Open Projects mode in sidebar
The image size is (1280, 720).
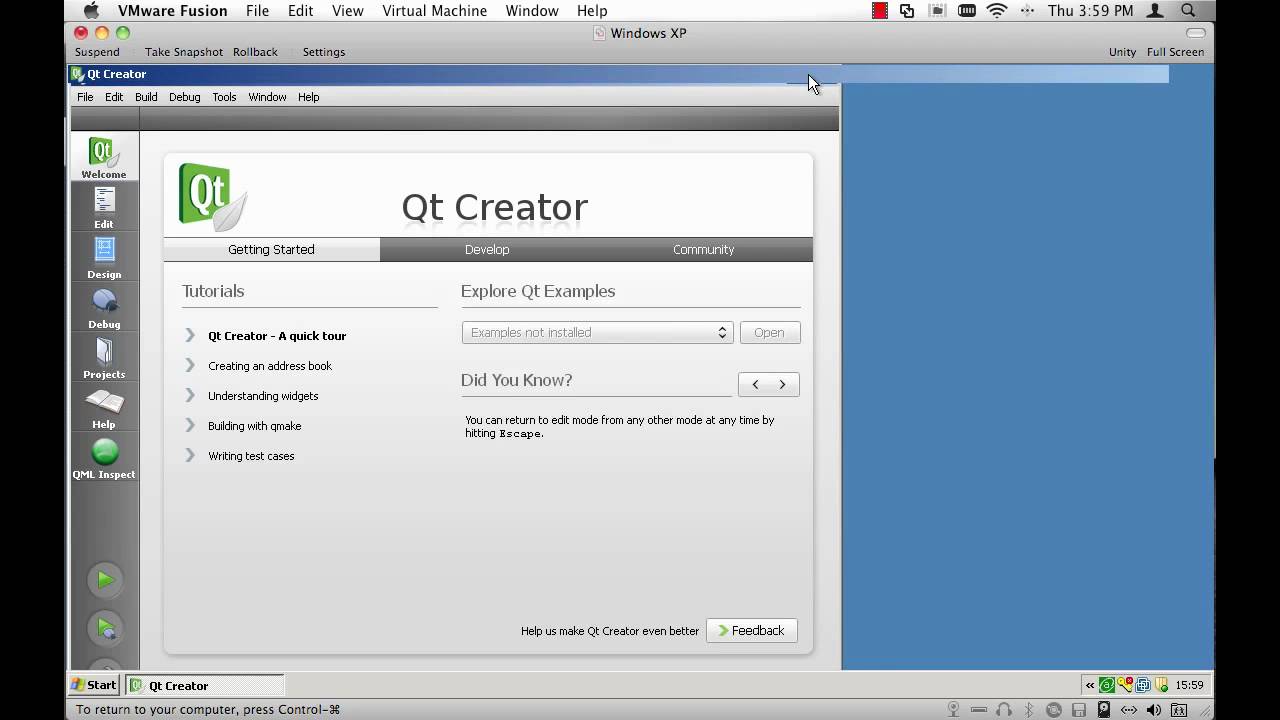tap(104, 358)
